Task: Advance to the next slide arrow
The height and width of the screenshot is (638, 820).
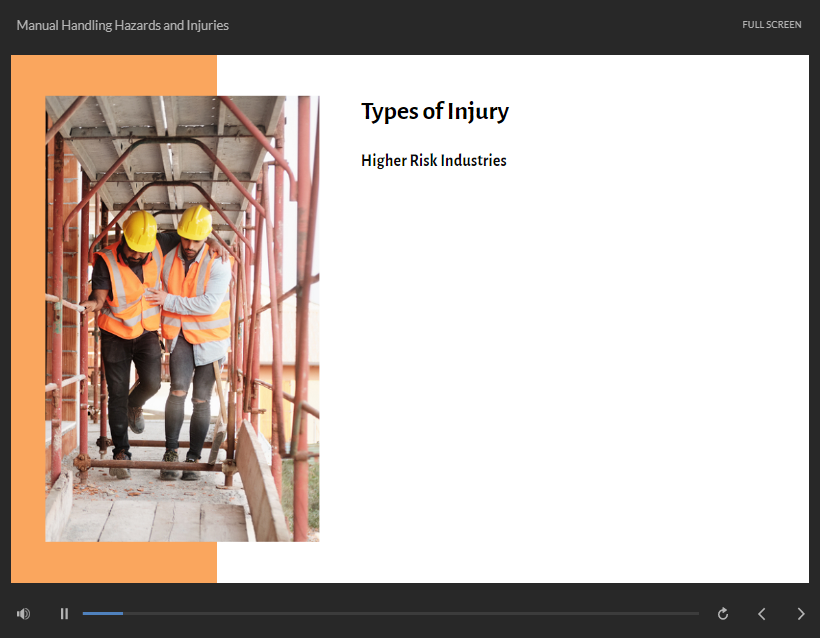Action: pos(800,614)
